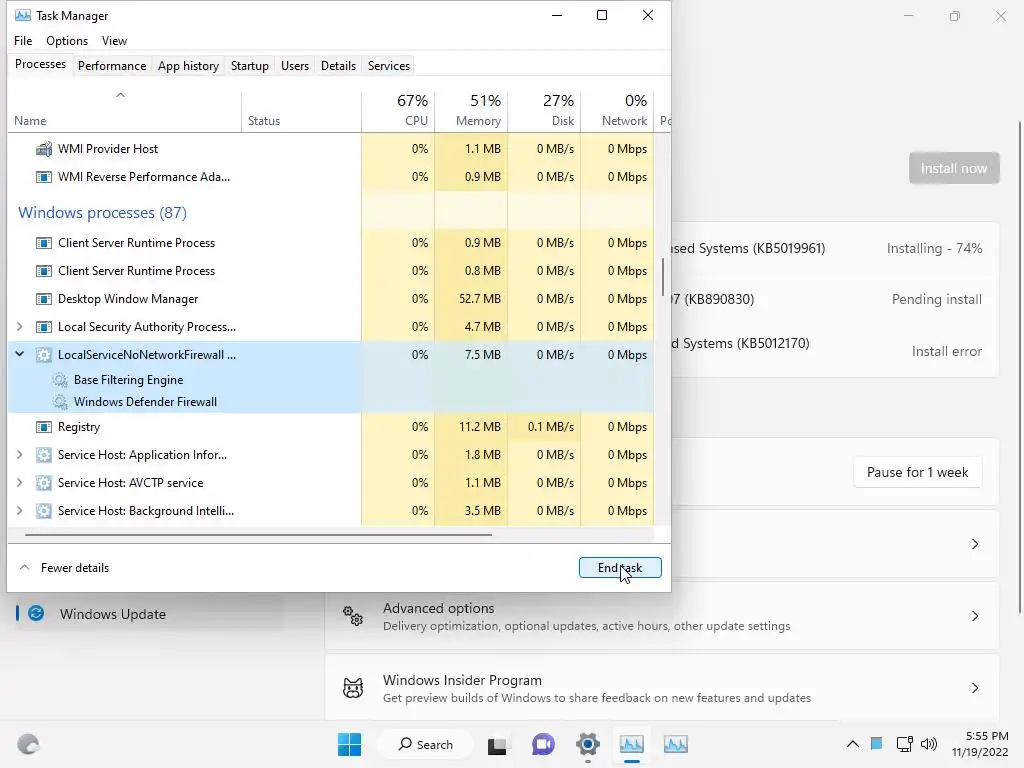The image size is (1024, 768).
Task: Click the Local Security Authority Process icon
Action: coord(44,327)
